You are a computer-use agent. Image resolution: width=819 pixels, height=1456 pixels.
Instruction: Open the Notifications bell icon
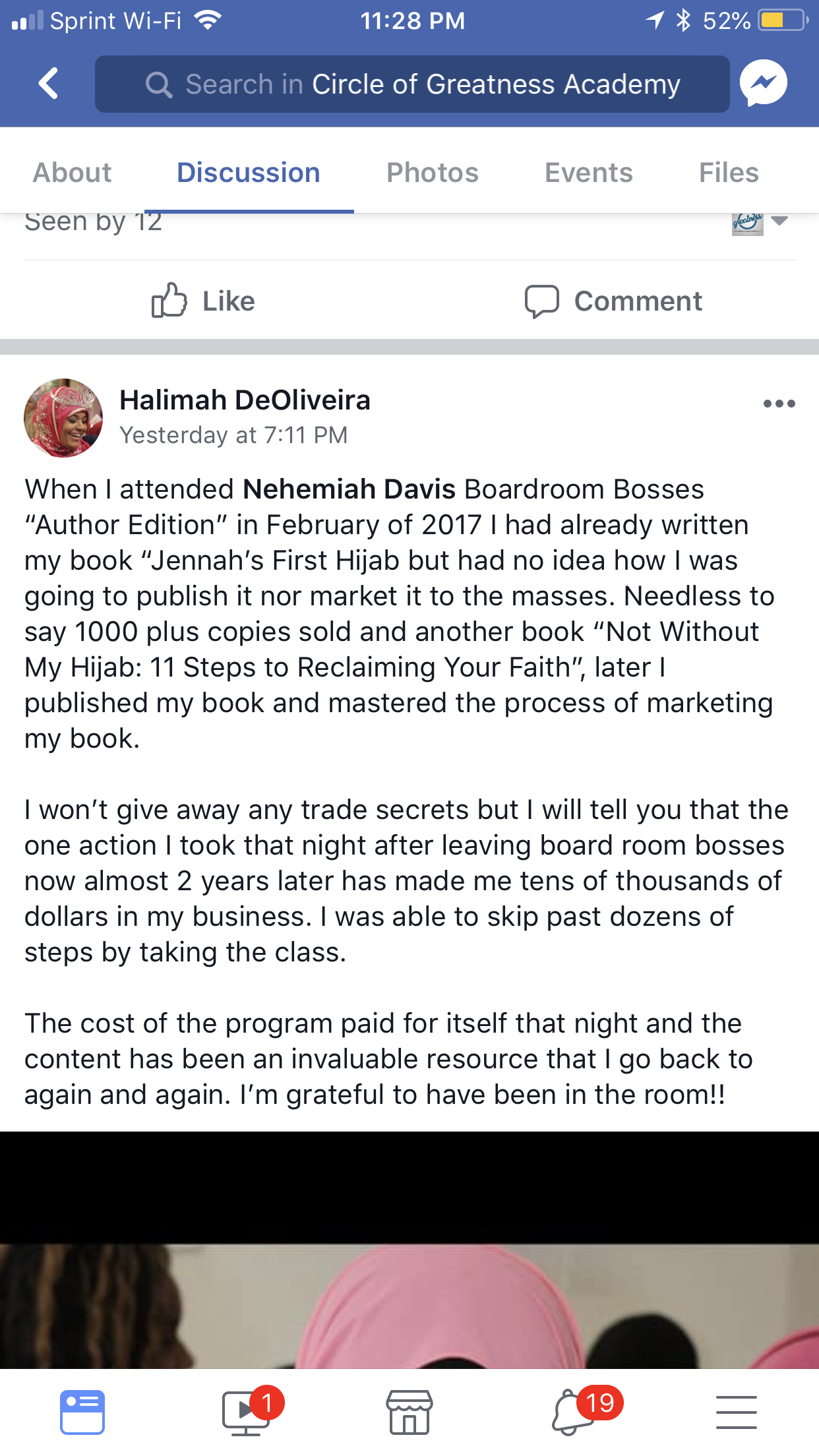pos(572,1412)
